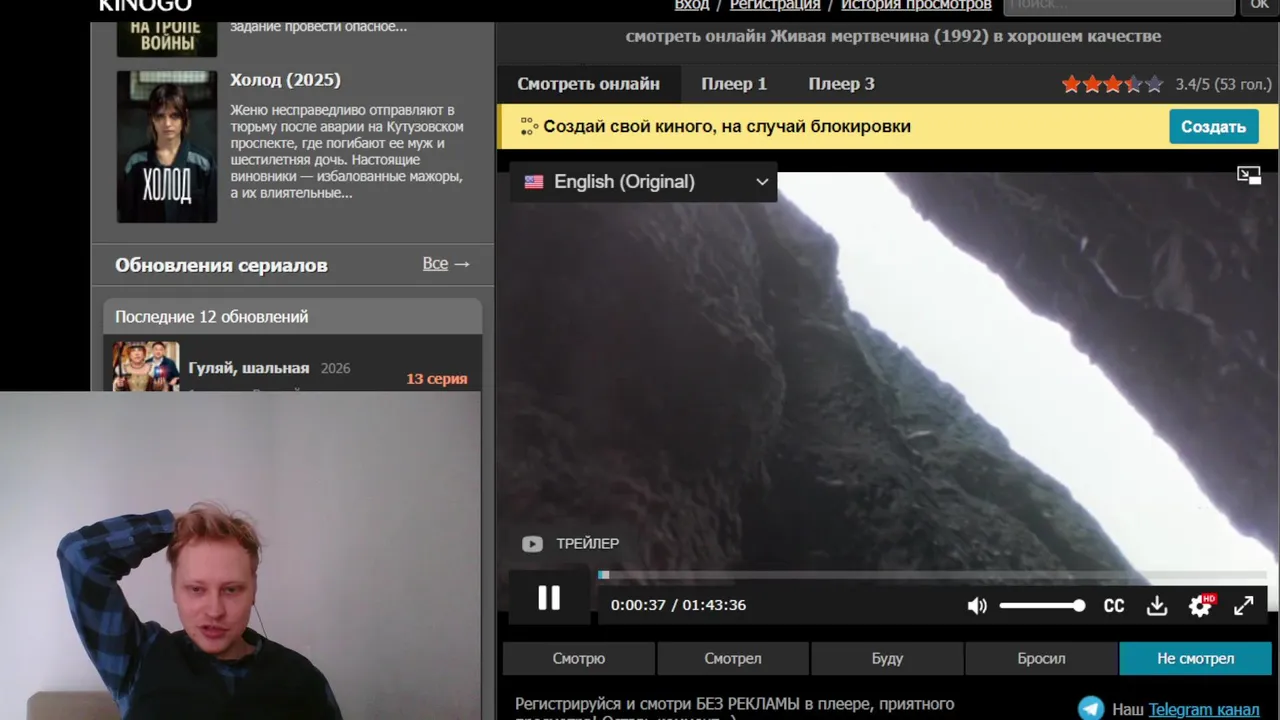Viewport: 1280px width, 720px height.
Task: Click the site search input field
Action: 1119,6
